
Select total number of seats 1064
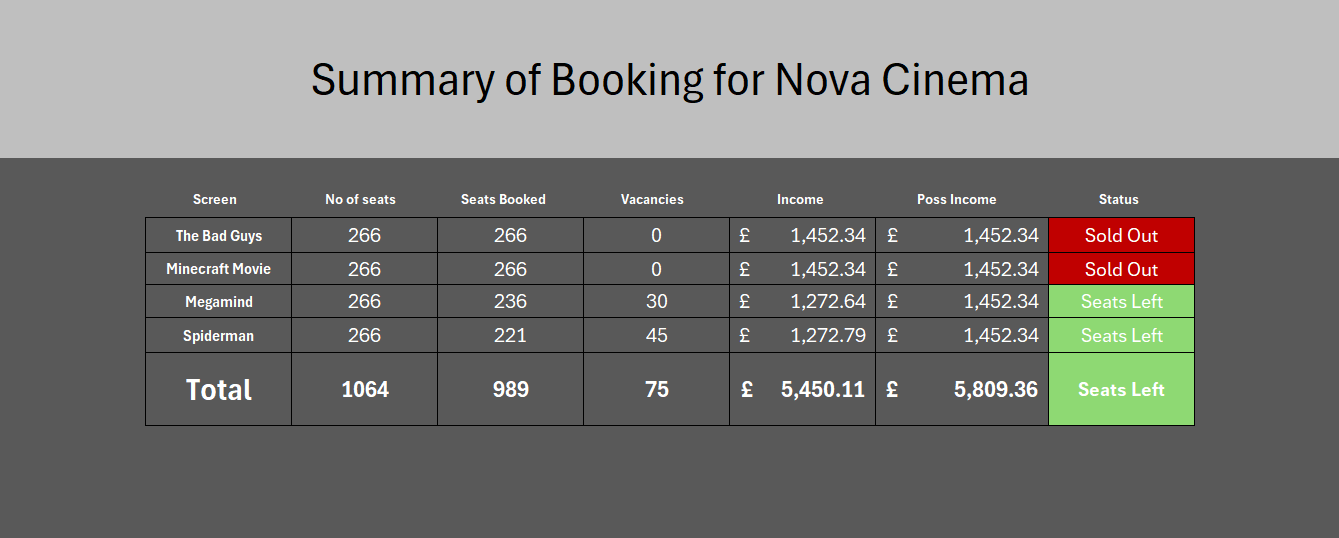click(365, 389)
